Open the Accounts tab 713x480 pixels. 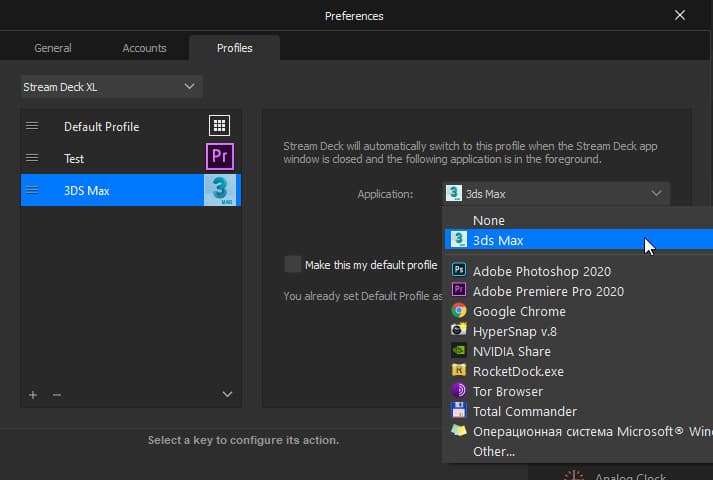pyautogui.click(x=144, y=48)
